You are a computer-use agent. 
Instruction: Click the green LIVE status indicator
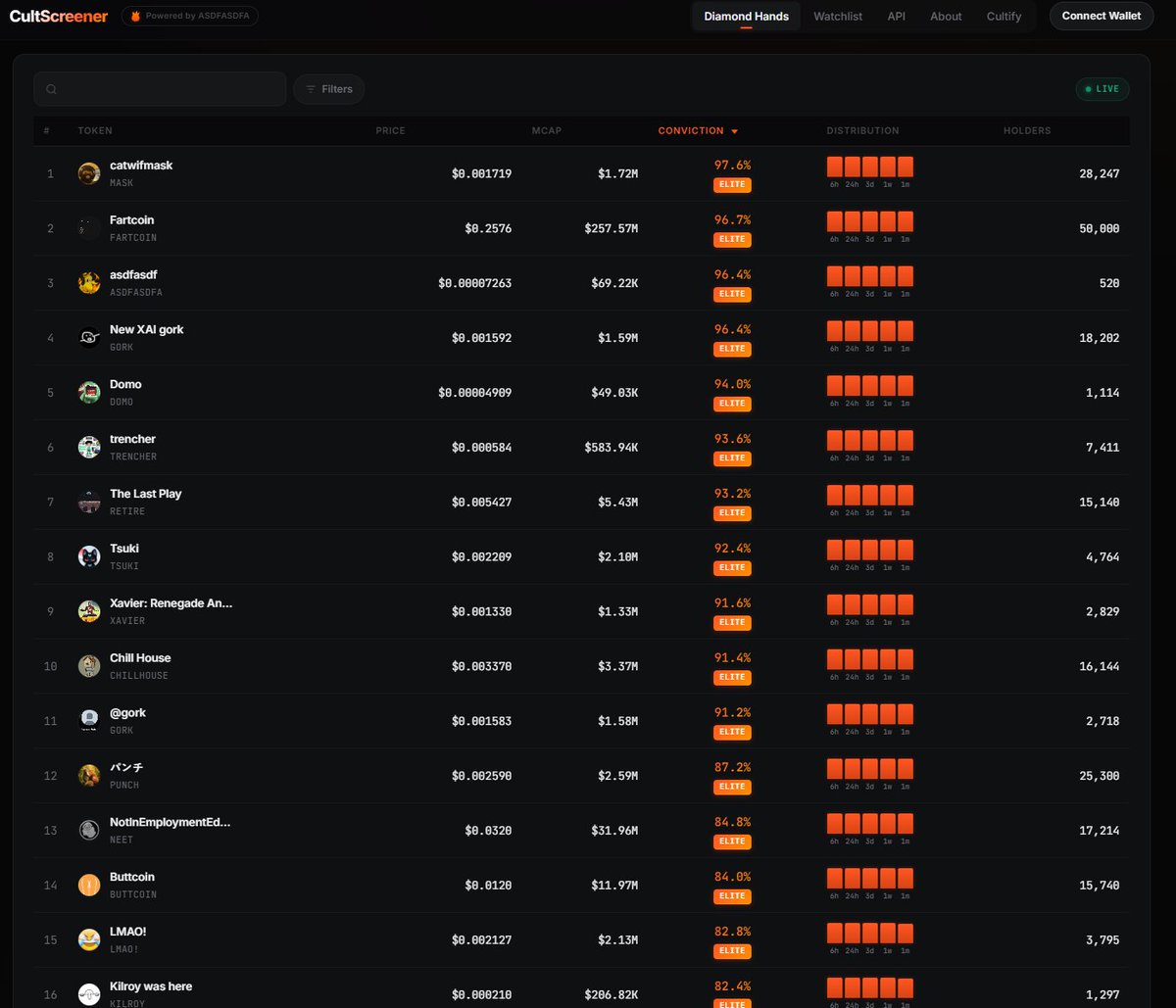pyautogui.click(x=1102, y=89)
